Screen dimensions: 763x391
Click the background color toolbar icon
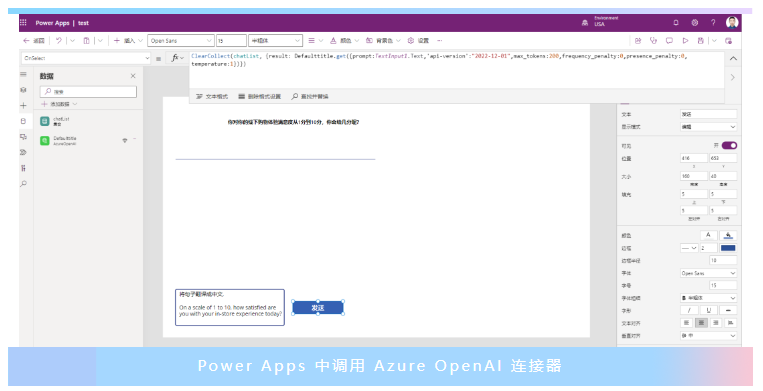(369, 41)
